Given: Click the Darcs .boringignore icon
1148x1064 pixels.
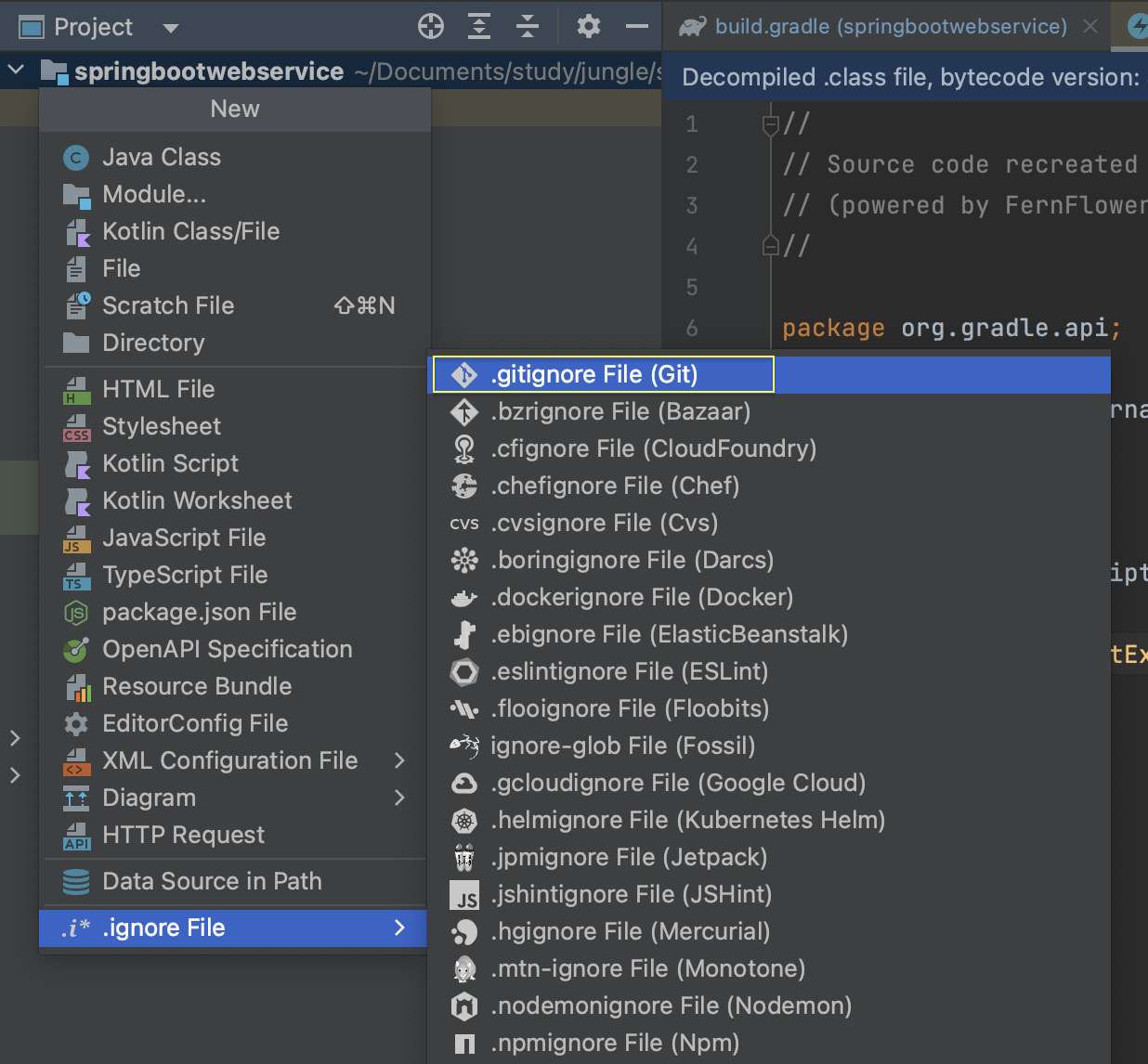Looking at the screenshot, I should pos(464,560).
